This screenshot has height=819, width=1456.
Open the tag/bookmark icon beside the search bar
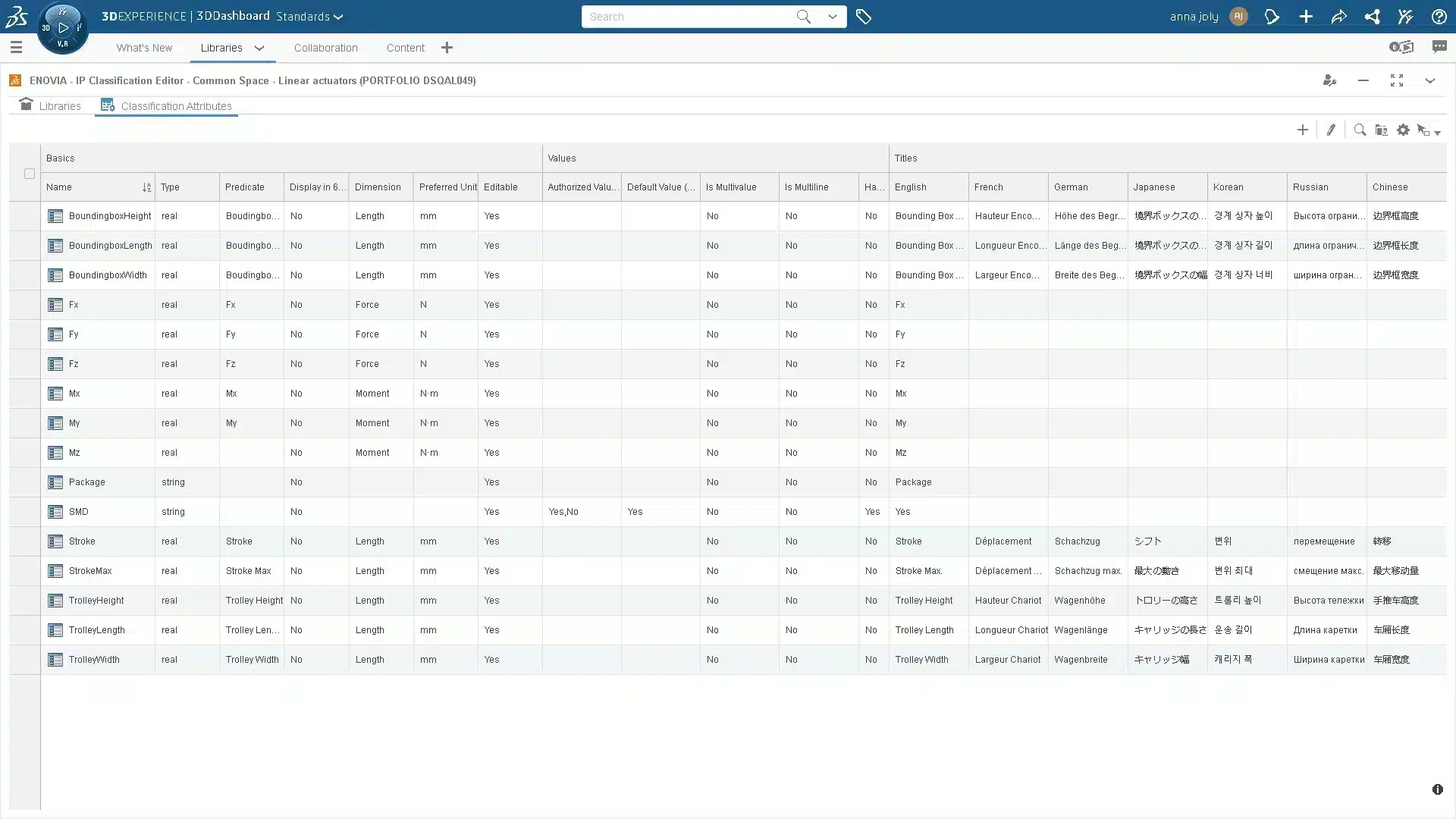point(864,16)
